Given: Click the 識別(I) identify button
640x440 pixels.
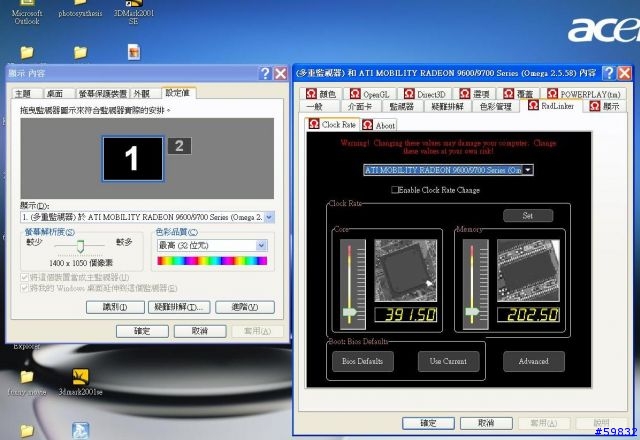Looking at the screenshot, I should pyautogui.click(x=115, y=307).
